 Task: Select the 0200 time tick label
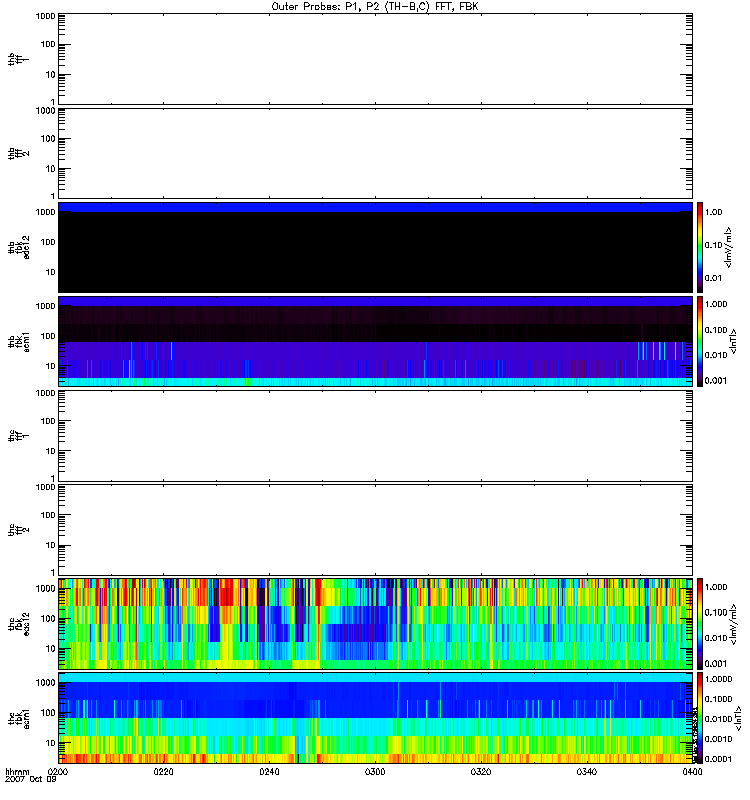(x=58, y=773)
